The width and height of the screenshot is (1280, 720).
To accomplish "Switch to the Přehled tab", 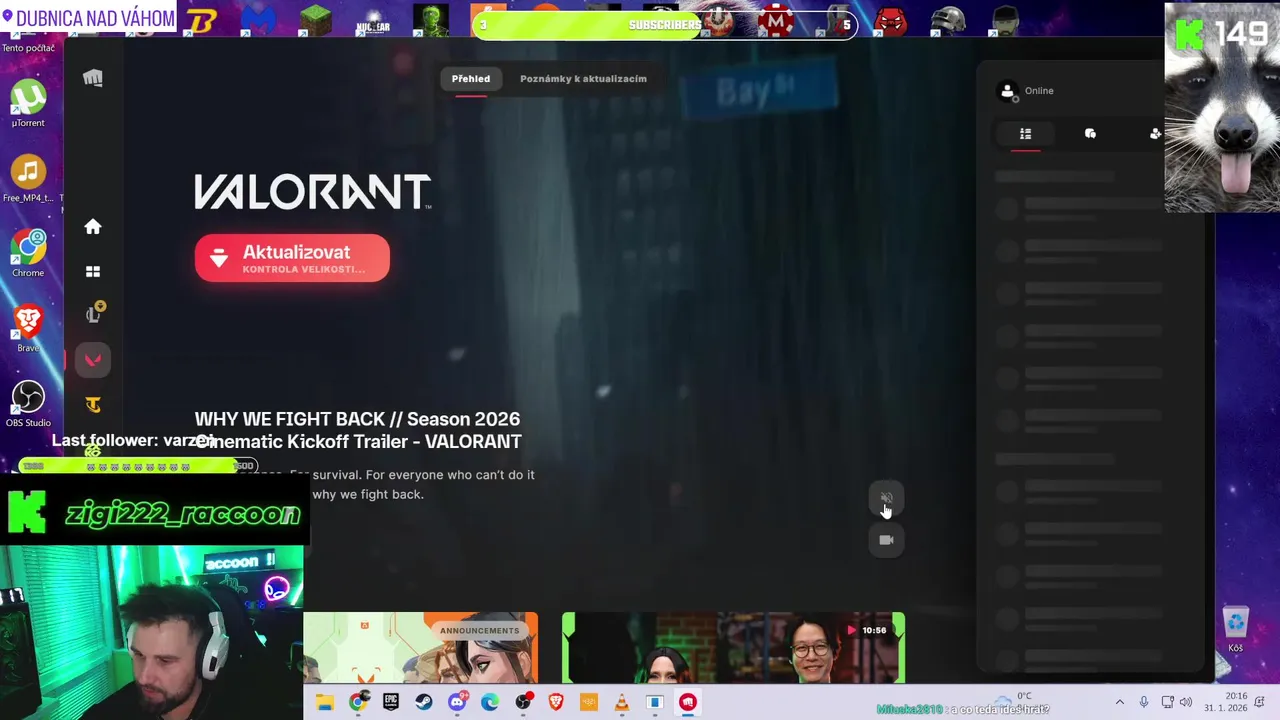I will [x=471, y=79].
